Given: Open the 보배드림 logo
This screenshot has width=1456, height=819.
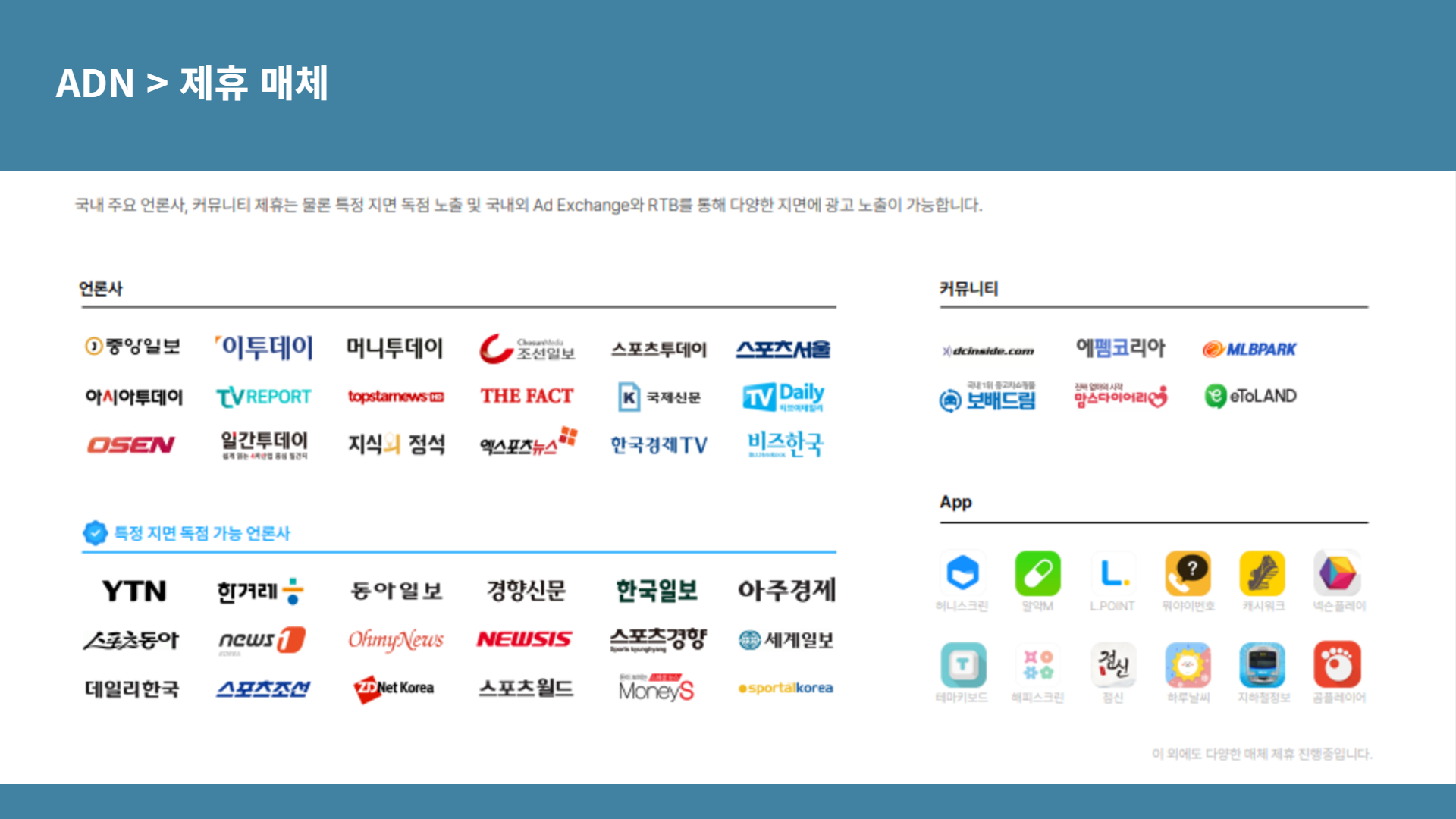Looking at the screenshot, I should click(x=987, y=397).
